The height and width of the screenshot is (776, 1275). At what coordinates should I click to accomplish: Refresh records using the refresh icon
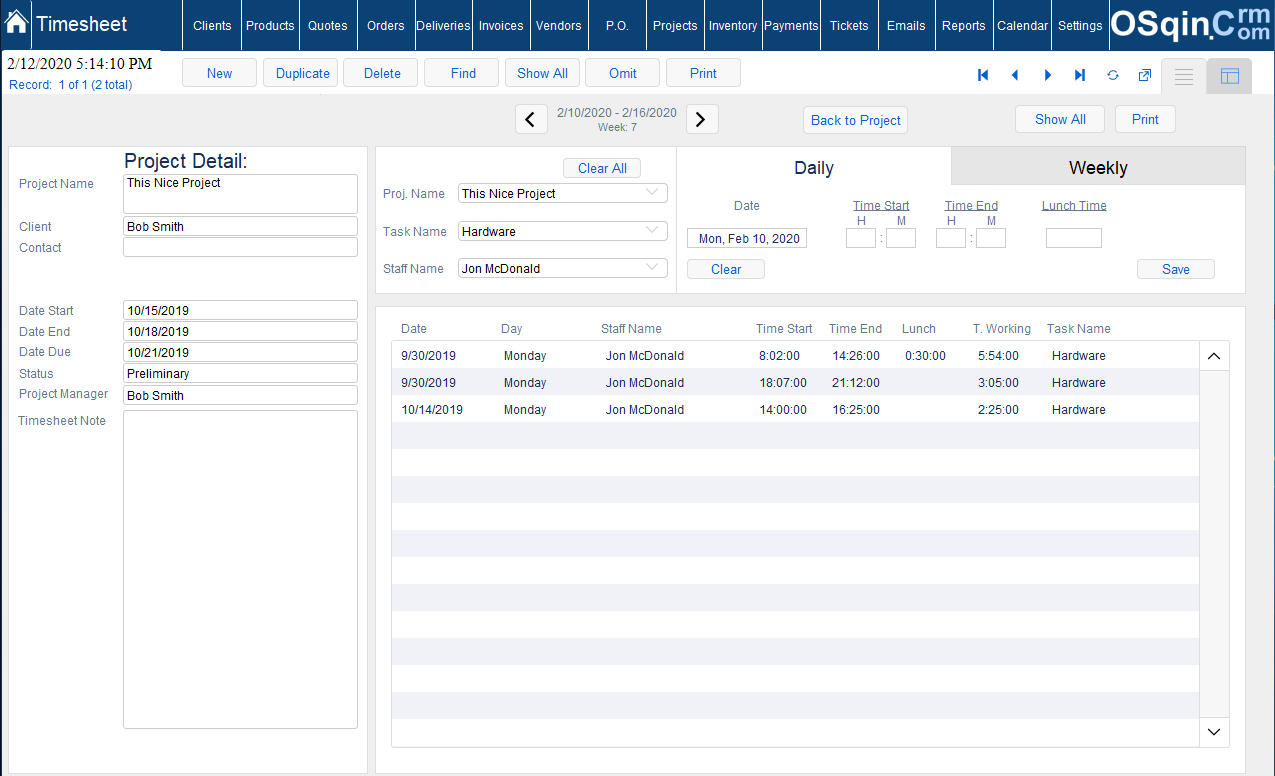pyautogui.click(x=1112, y=74)
